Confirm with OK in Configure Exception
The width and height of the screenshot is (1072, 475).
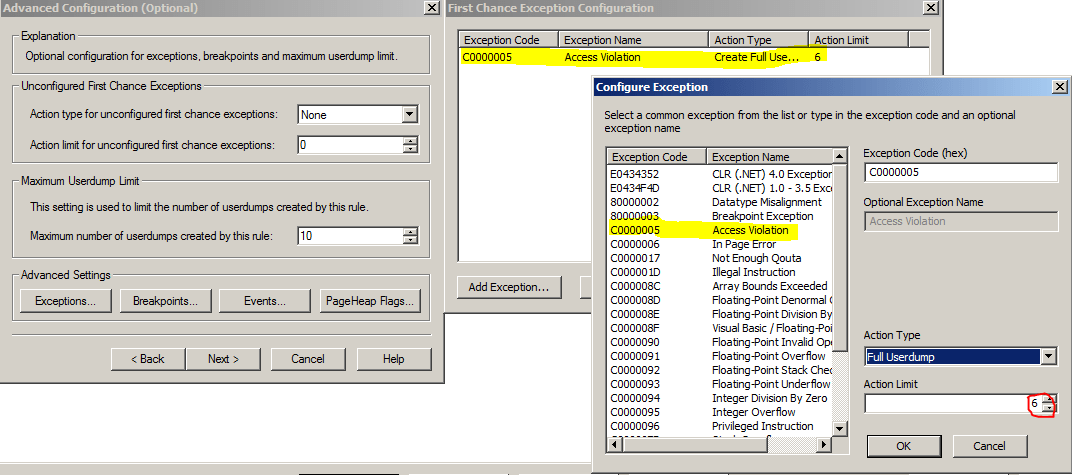coord(902,446)
